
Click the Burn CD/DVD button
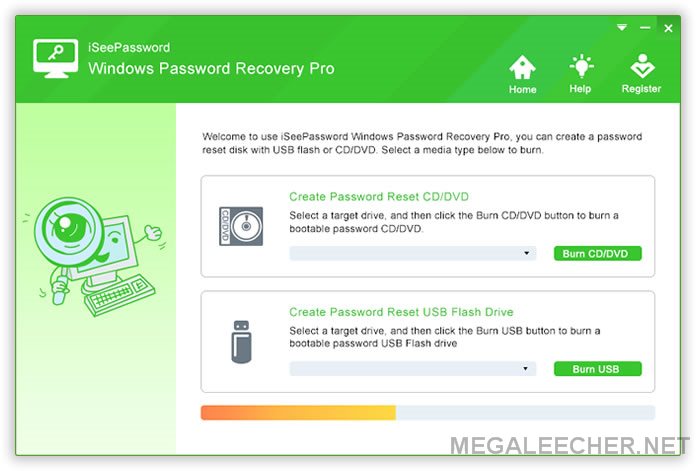click(597, 253)
